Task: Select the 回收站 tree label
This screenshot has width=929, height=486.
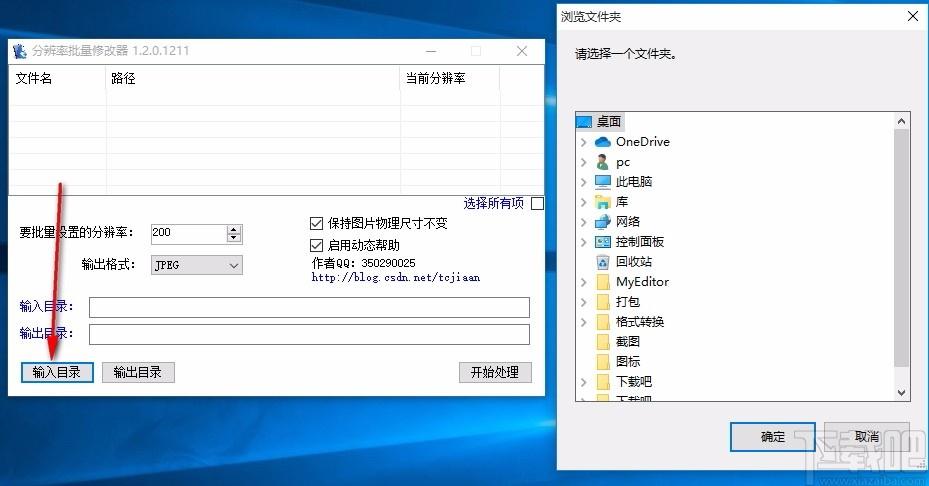Action: pyautogui.click(x=634, y=261)
